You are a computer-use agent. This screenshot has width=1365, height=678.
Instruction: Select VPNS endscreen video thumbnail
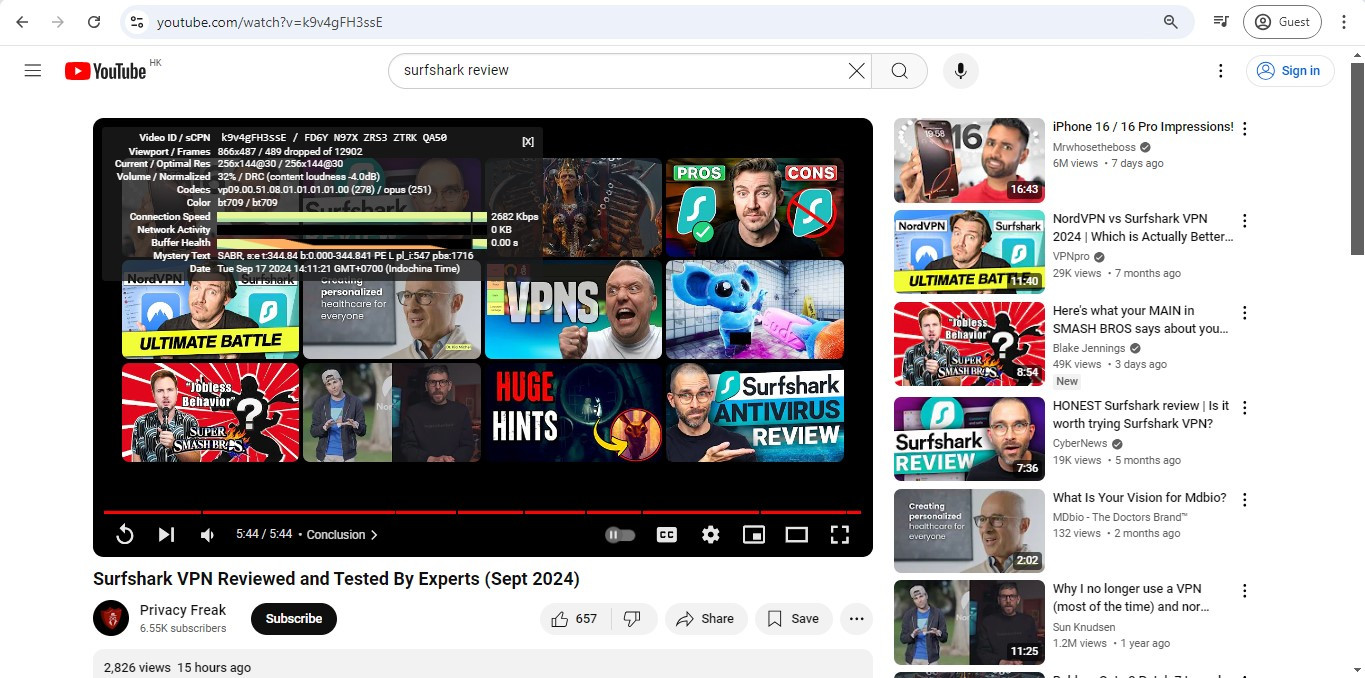(x=573, y=309)
